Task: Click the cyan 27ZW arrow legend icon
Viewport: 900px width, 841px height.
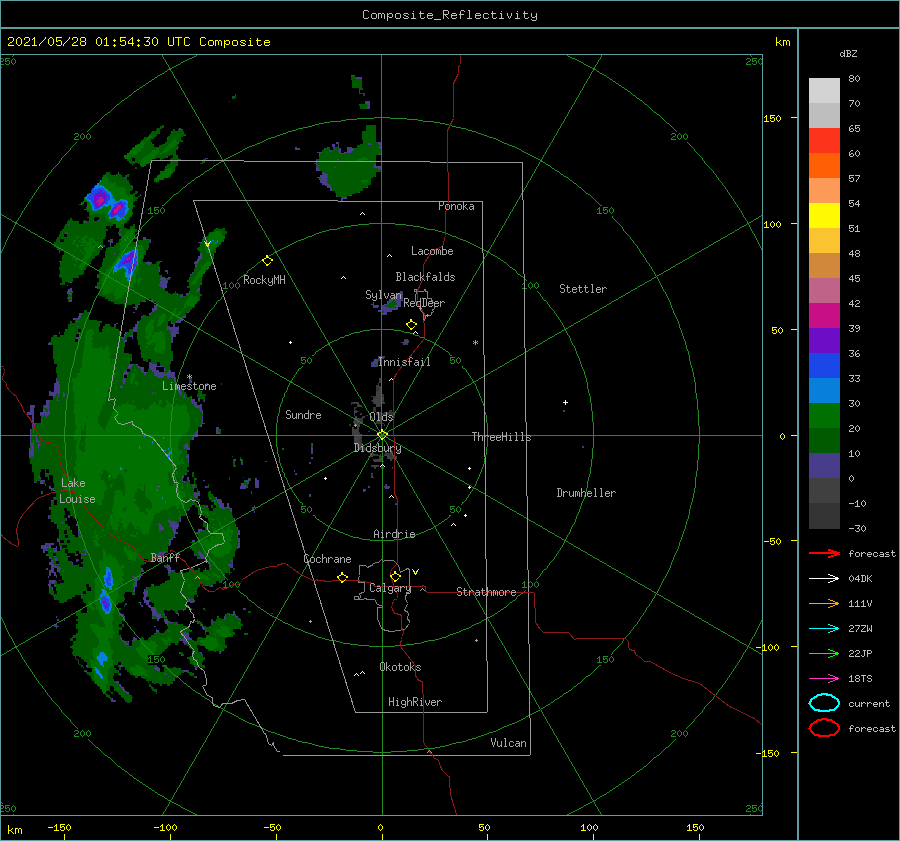Action: click(x=824, y=629)
